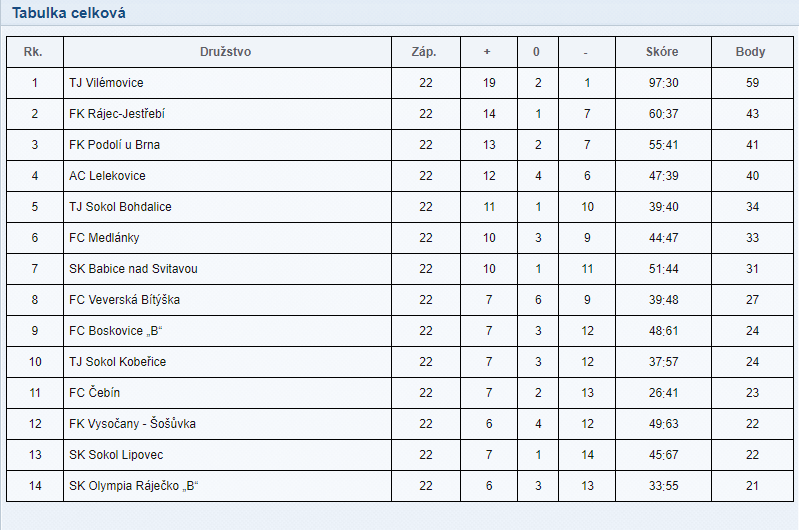Click SK Sokol Lipovec entry
Viewport: 799px width, 530px height.
(x=116, y=455)
